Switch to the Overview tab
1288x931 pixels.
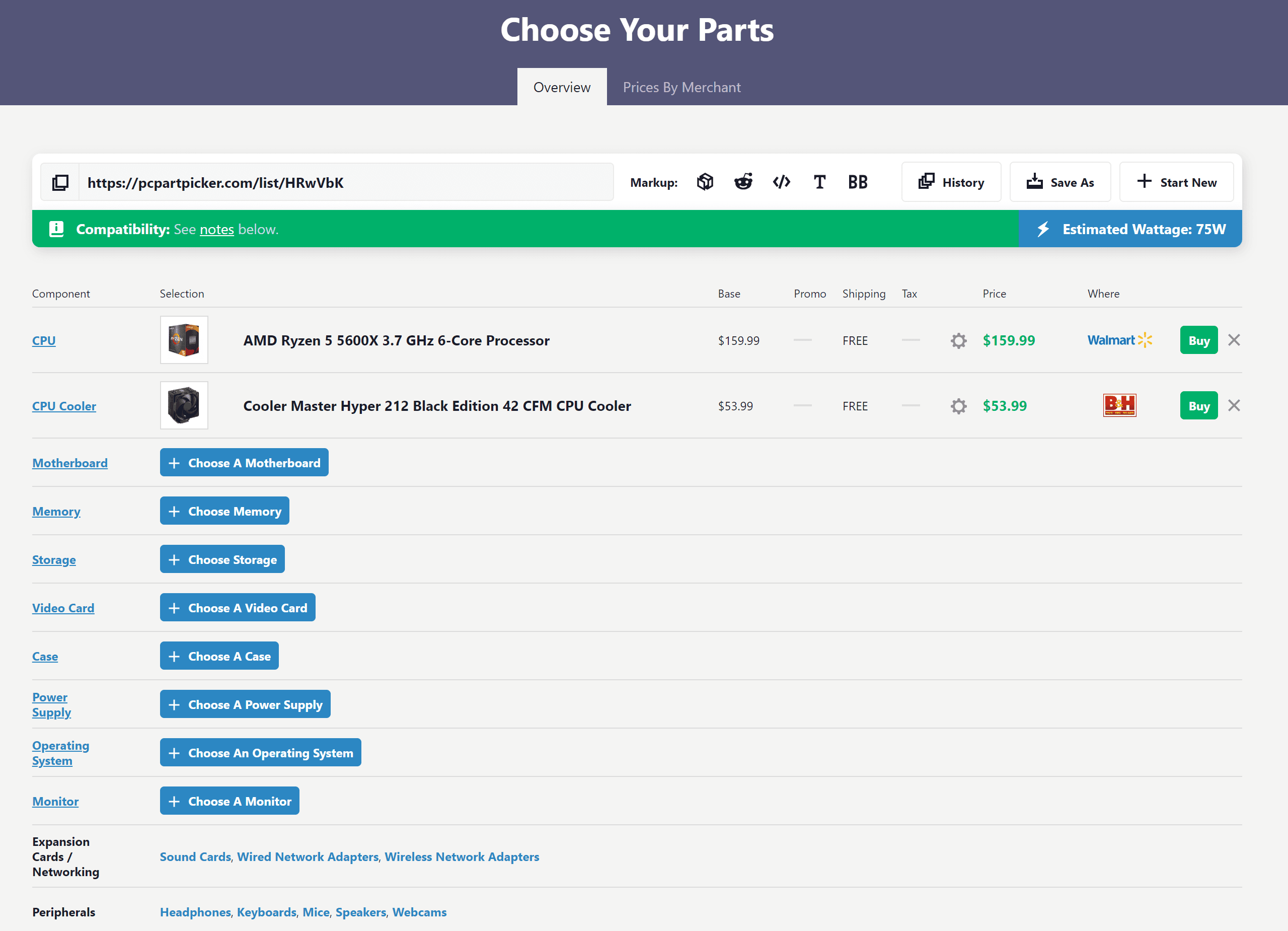(562, 87)
